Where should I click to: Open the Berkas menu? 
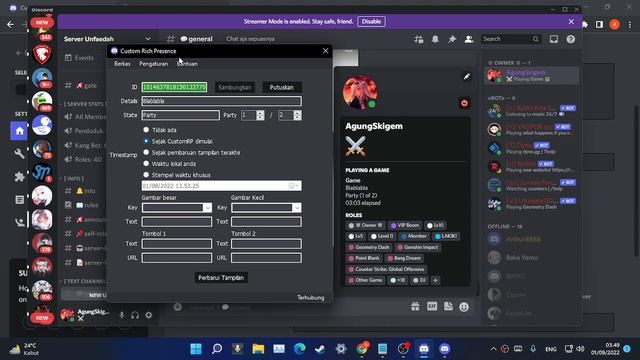click(x=122, y=64)
